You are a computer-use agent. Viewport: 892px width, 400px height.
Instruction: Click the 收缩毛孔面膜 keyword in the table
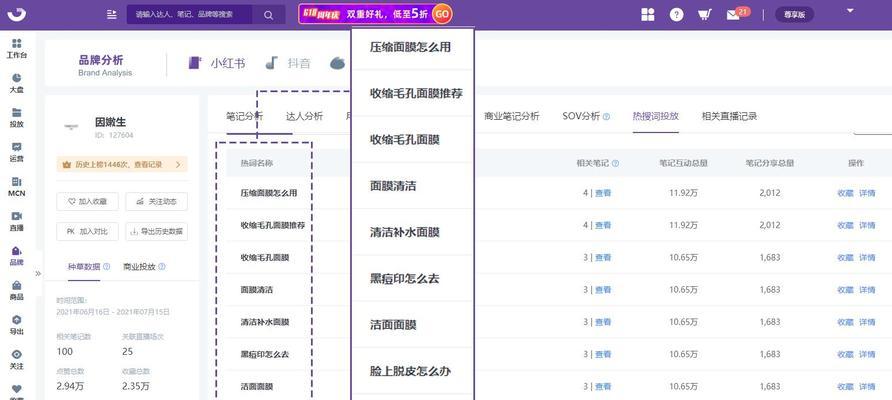265,258
